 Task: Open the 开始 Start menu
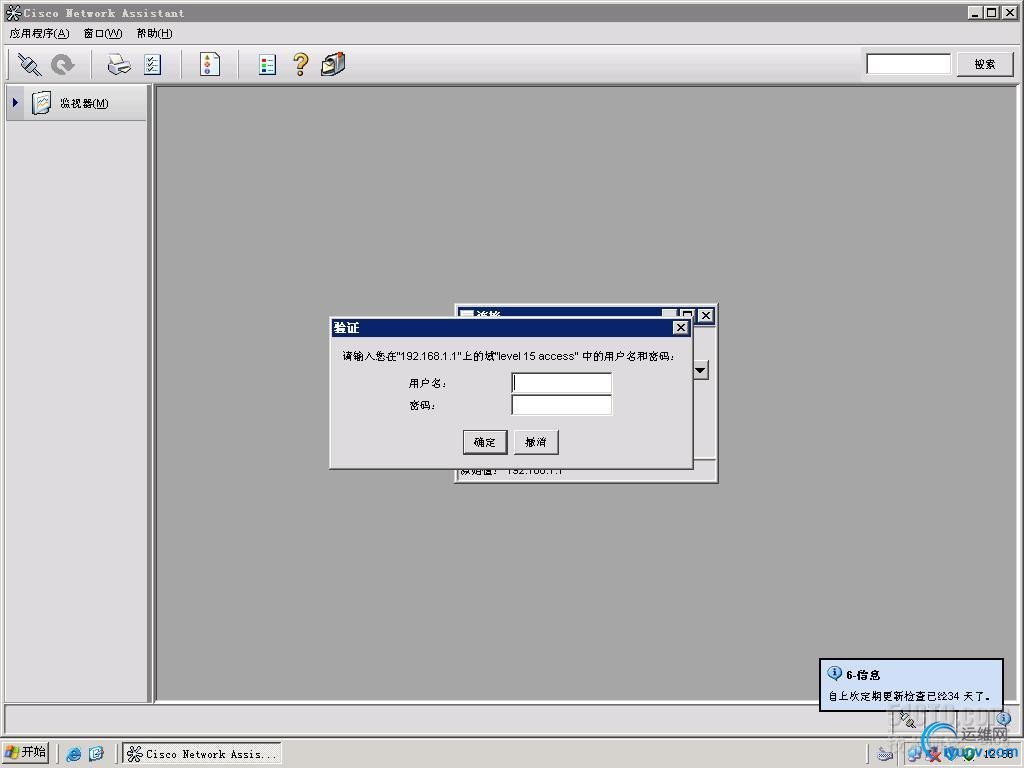click(x=25, y=752)
